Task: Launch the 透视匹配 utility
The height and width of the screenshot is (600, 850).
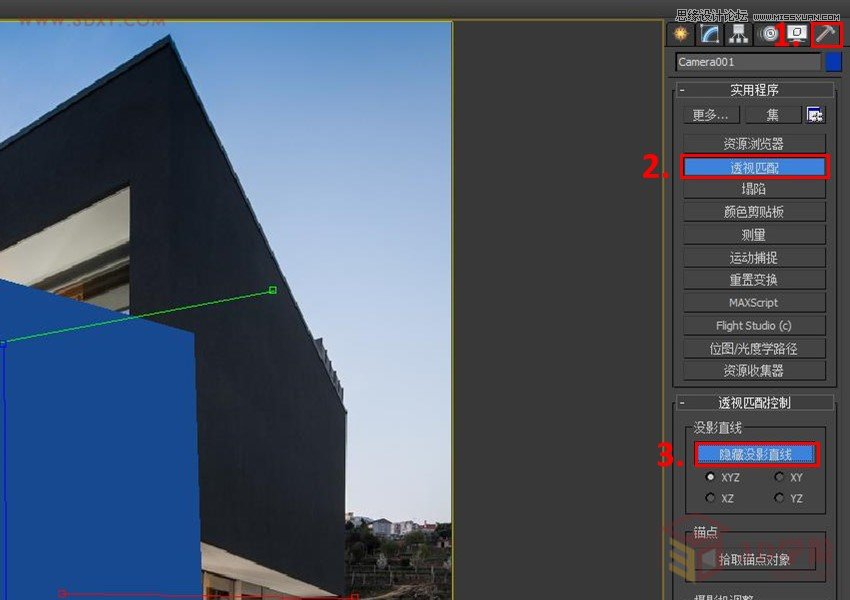Action: (755, 165)
